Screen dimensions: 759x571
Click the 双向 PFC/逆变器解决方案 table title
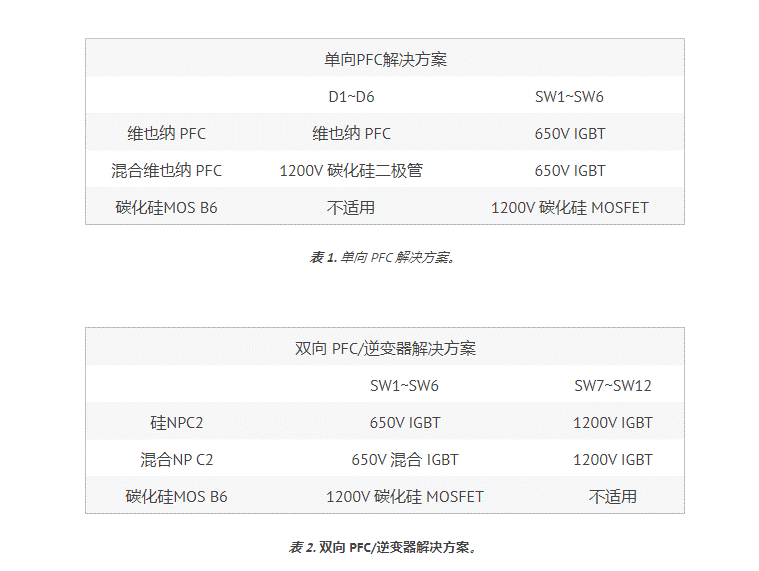385,349
